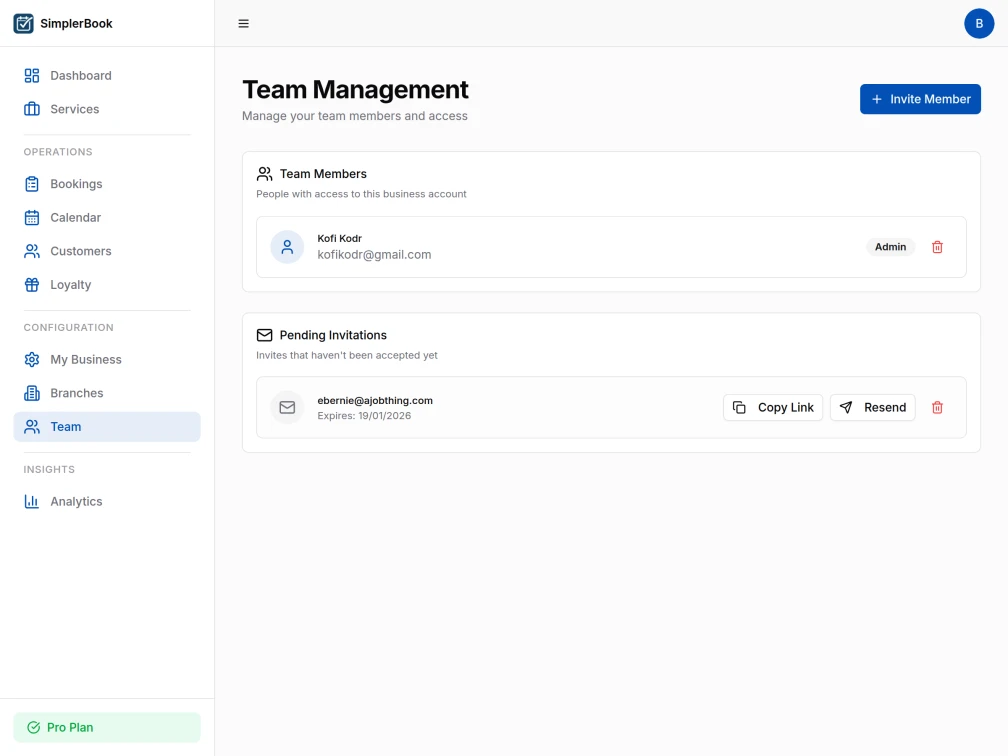This screenshot has height=756, width=1008.
Task: Delete Kofi Kodr with trash icon
Action: click(x=937, y=247)
